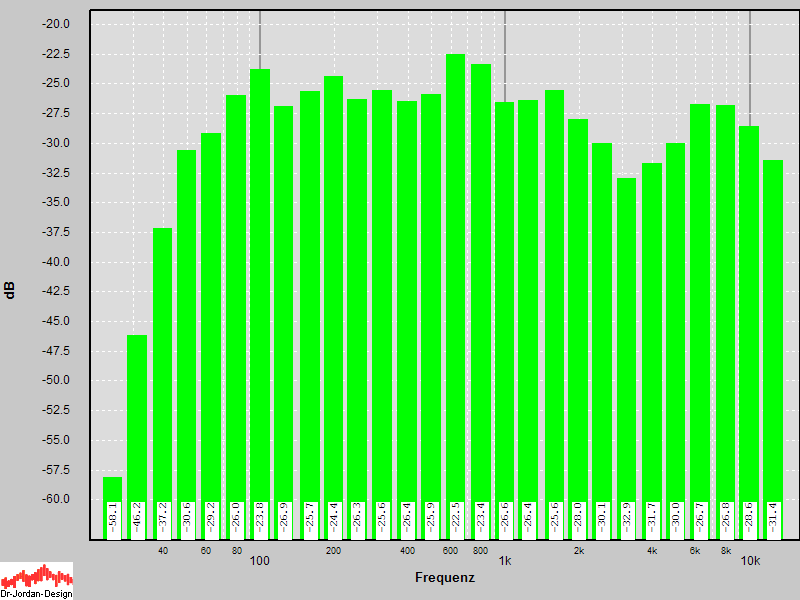Click the -60.0 dB axis tick label
This screenshot has height=600, width=800.
[53, 499]
